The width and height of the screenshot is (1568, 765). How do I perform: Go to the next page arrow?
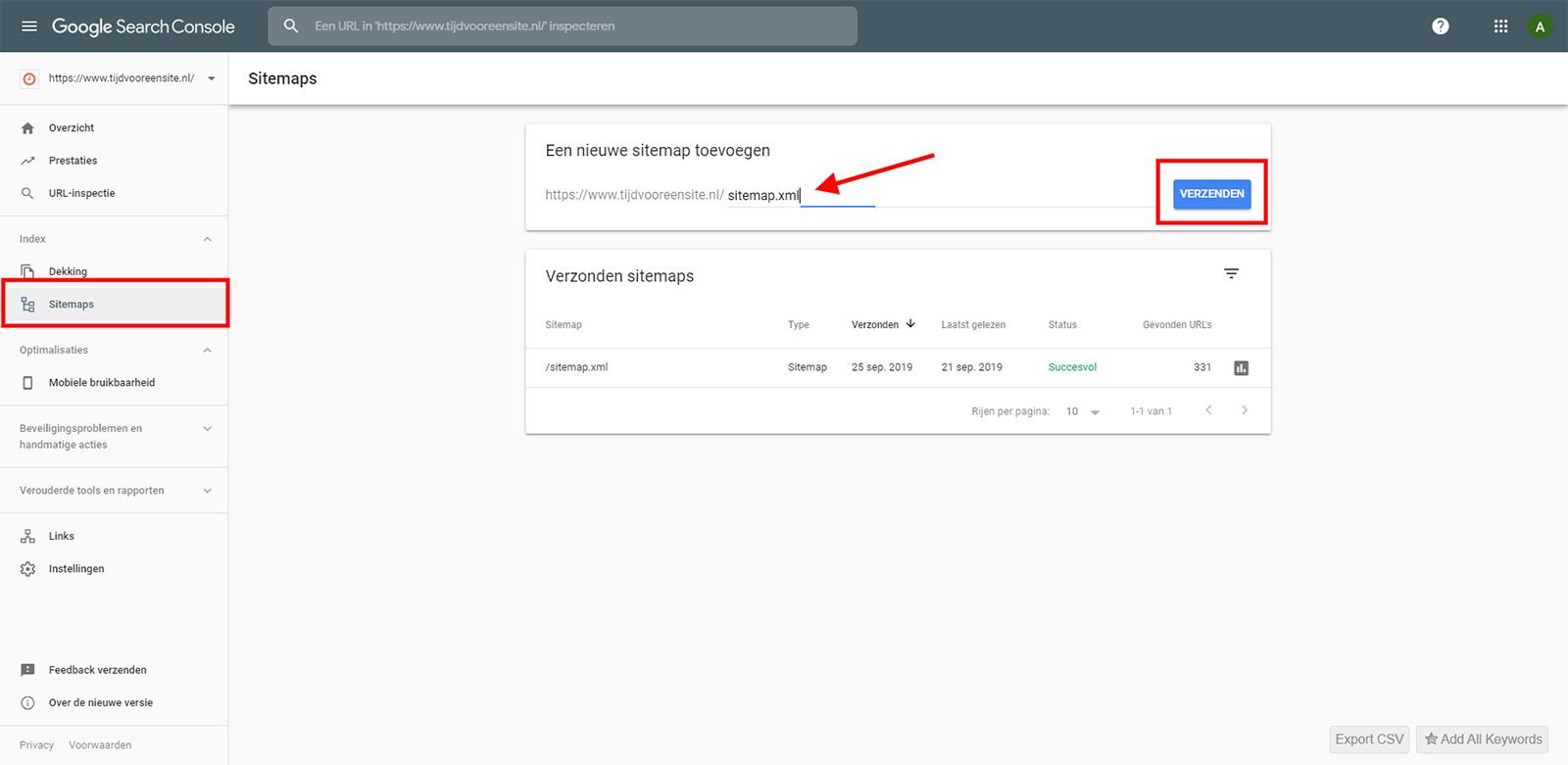(x=1245, y=410)
